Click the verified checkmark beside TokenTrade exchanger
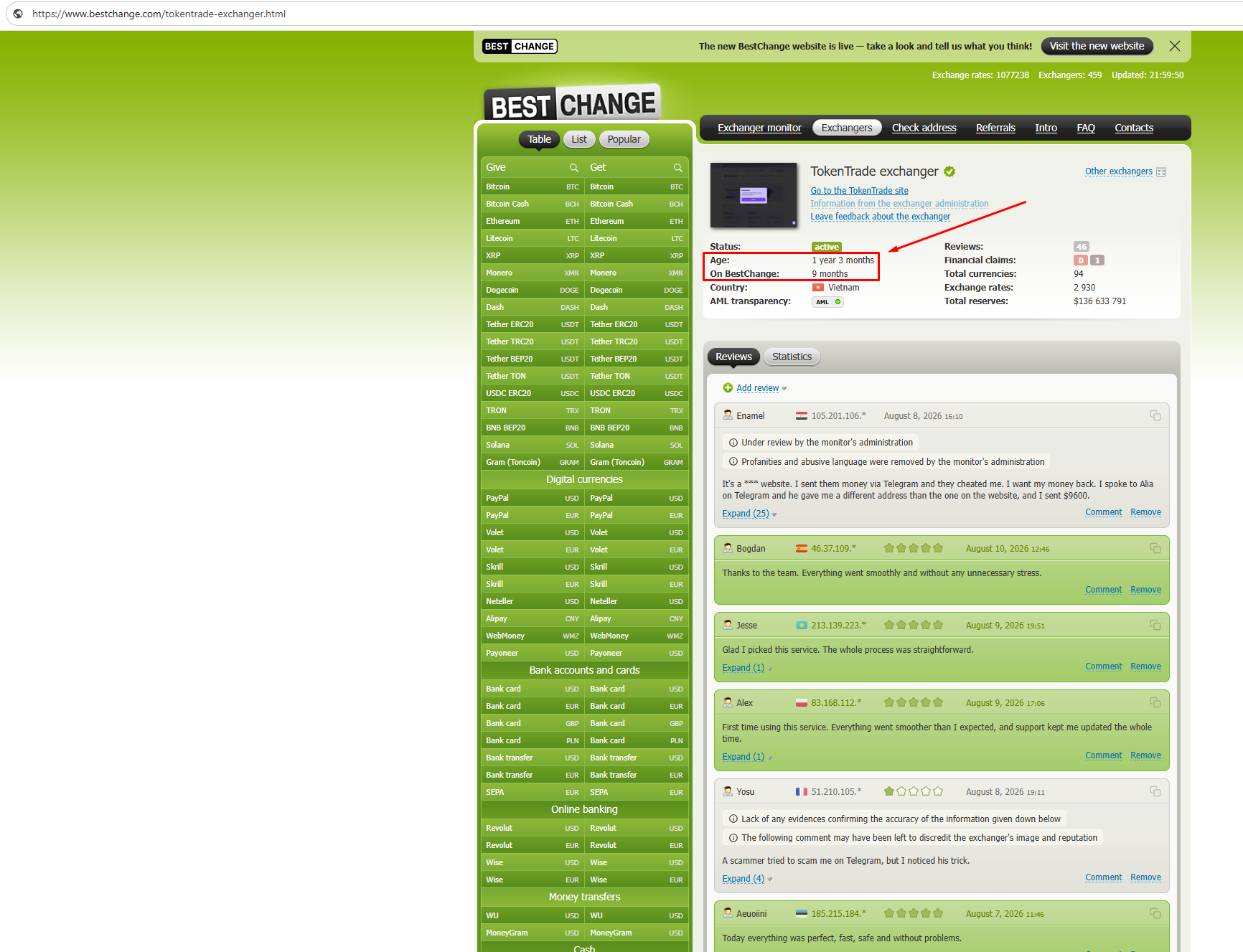This screenshot has height=952, width=1243. (x=949, y=171)
